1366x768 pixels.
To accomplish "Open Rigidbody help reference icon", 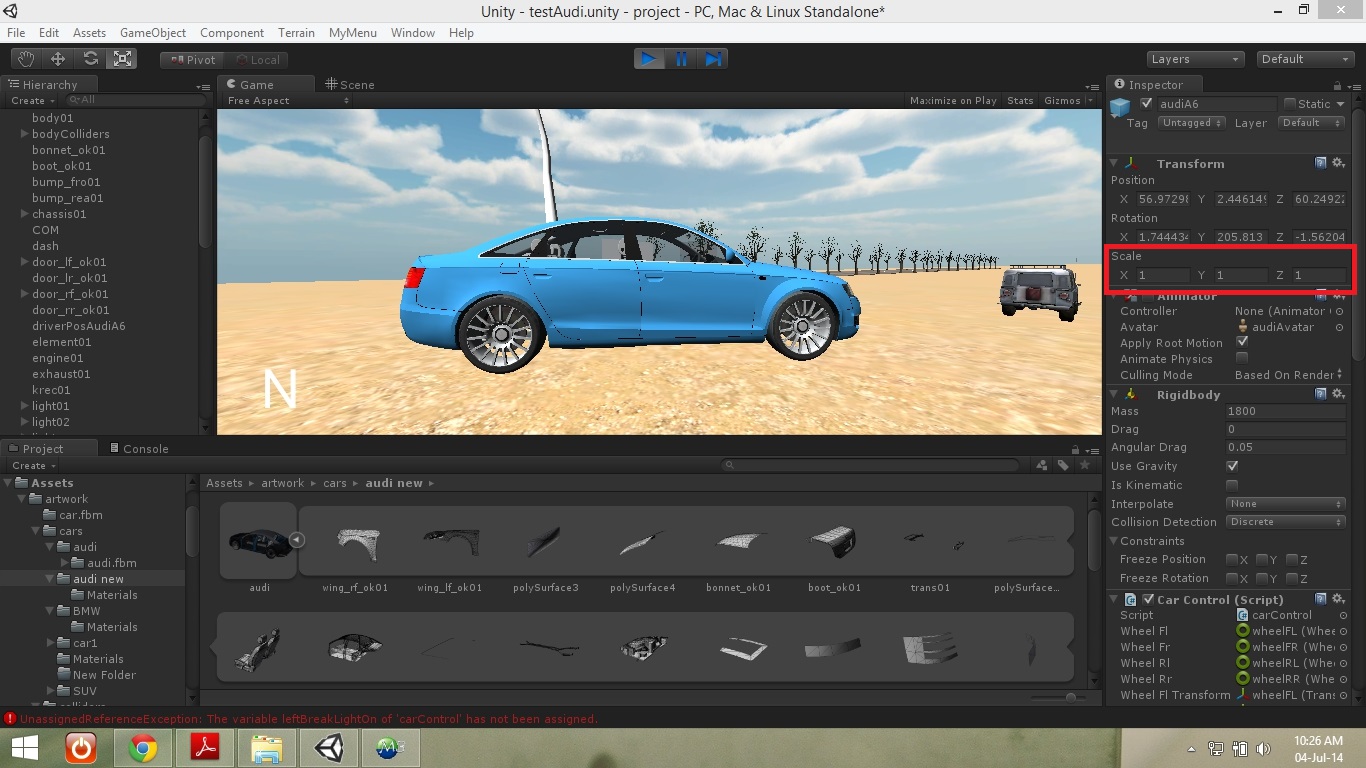I will tap(1321, 394).
